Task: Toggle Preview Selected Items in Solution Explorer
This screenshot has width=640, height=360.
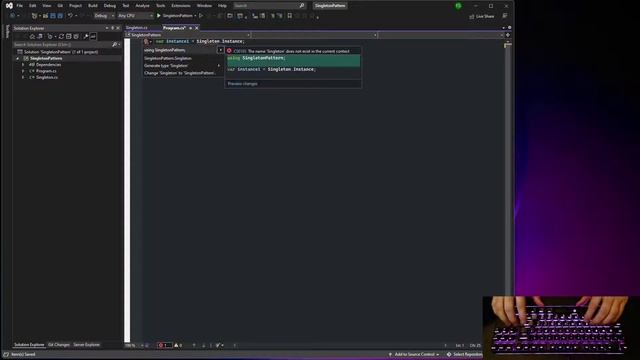Action: (93, 36)
